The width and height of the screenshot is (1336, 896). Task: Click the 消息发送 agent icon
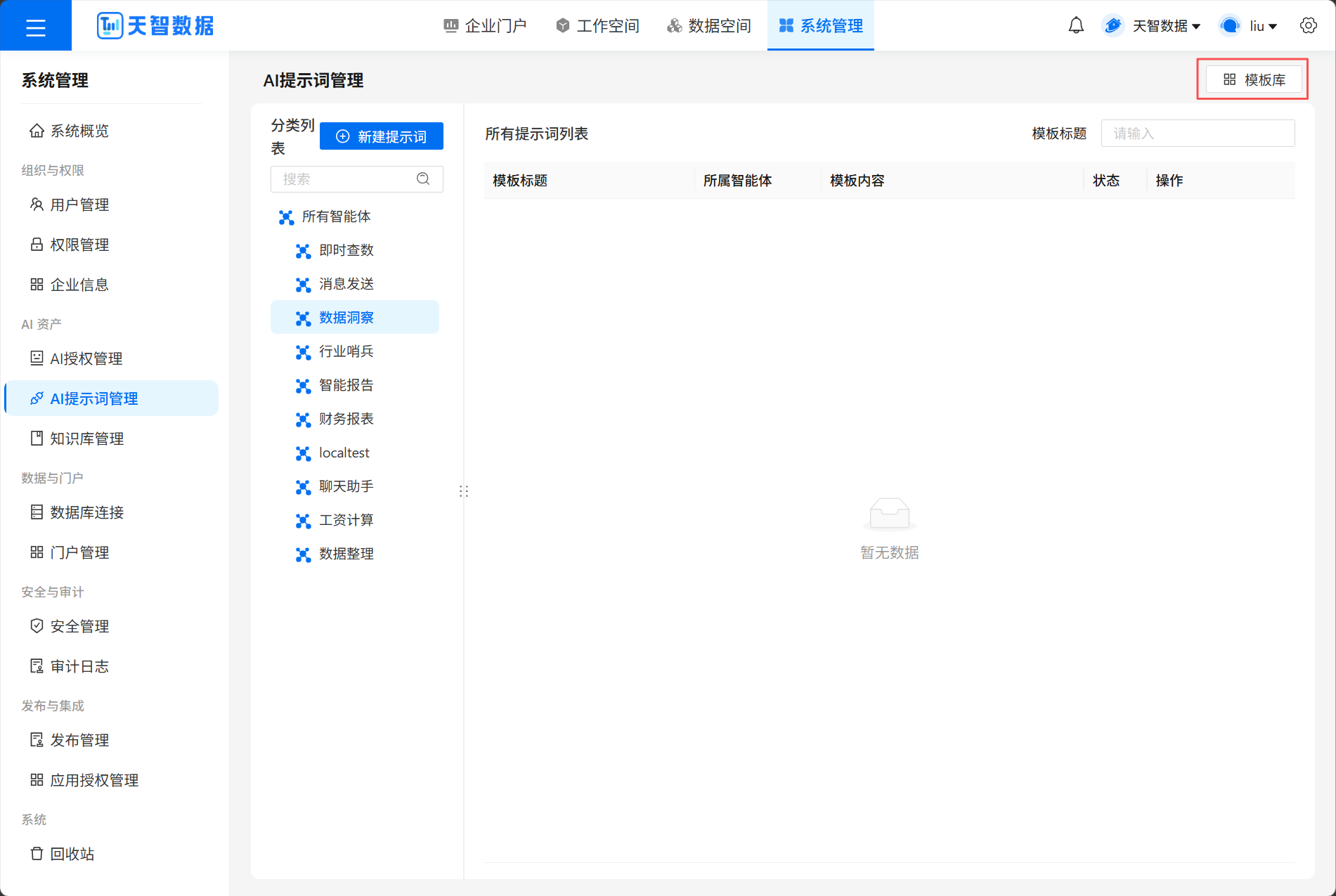pyautogui.click(x=303, y=285)
